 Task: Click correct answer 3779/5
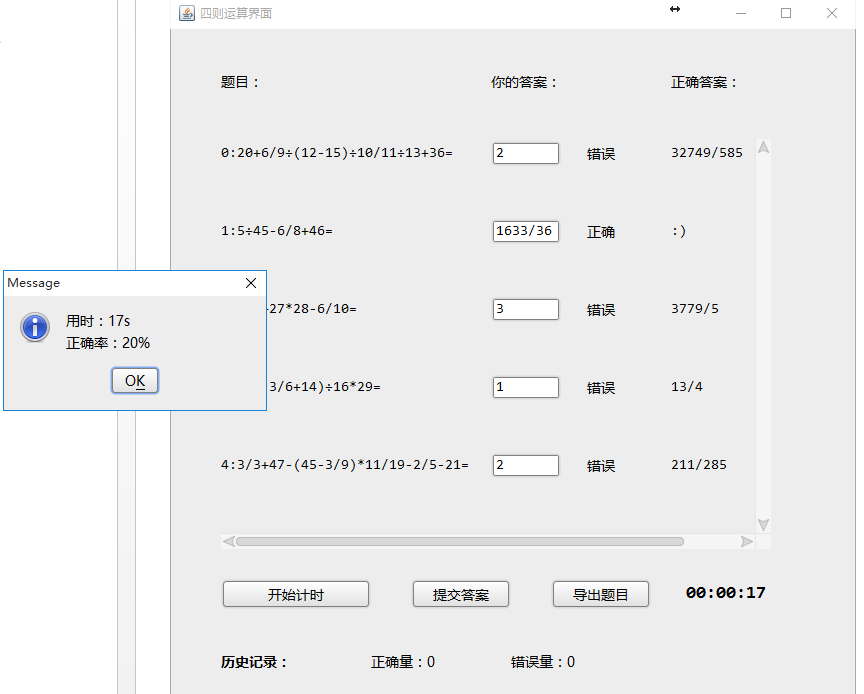[695, 309]
